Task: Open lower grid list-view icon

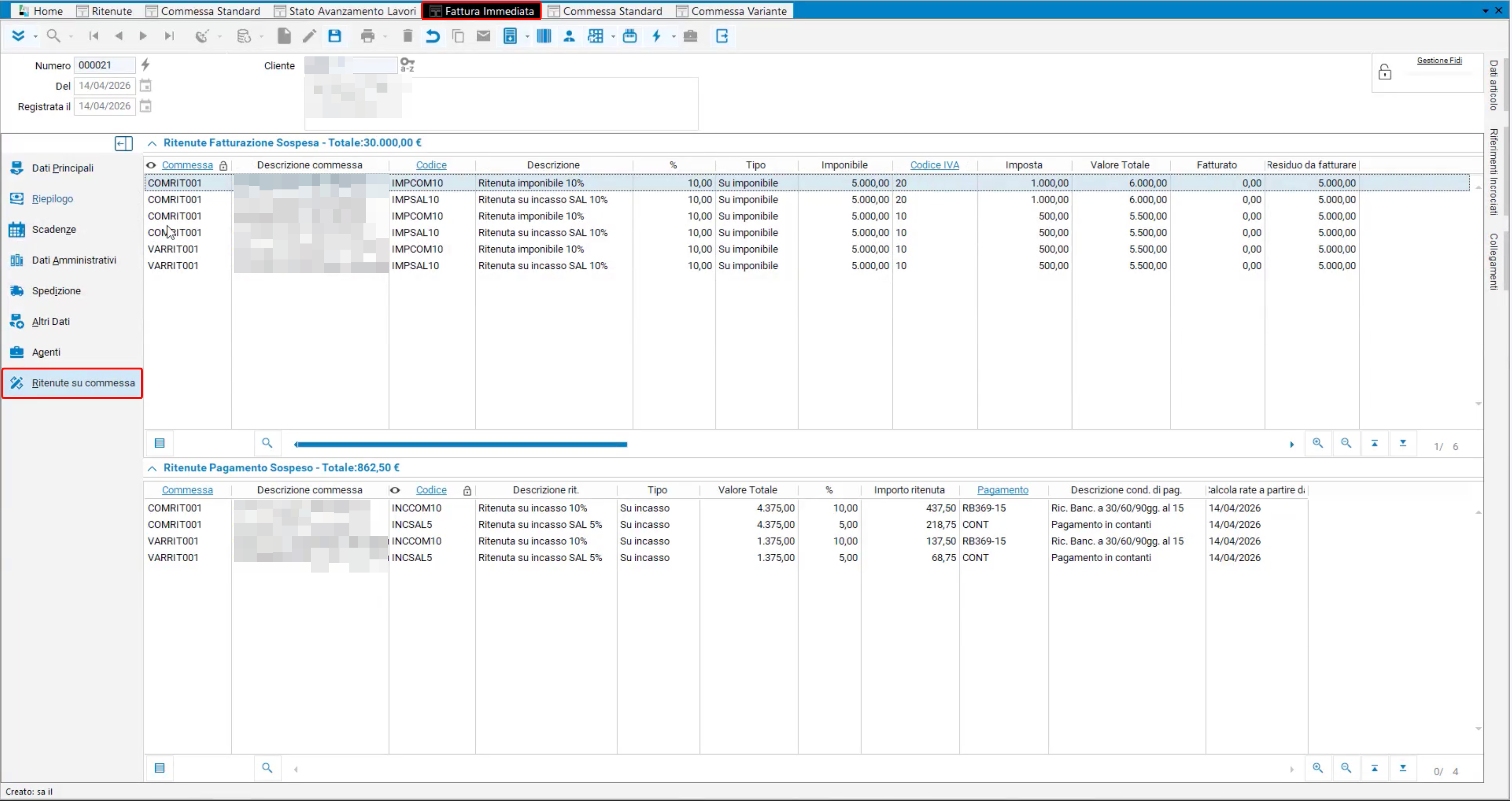Action: [x=160, y=768]
